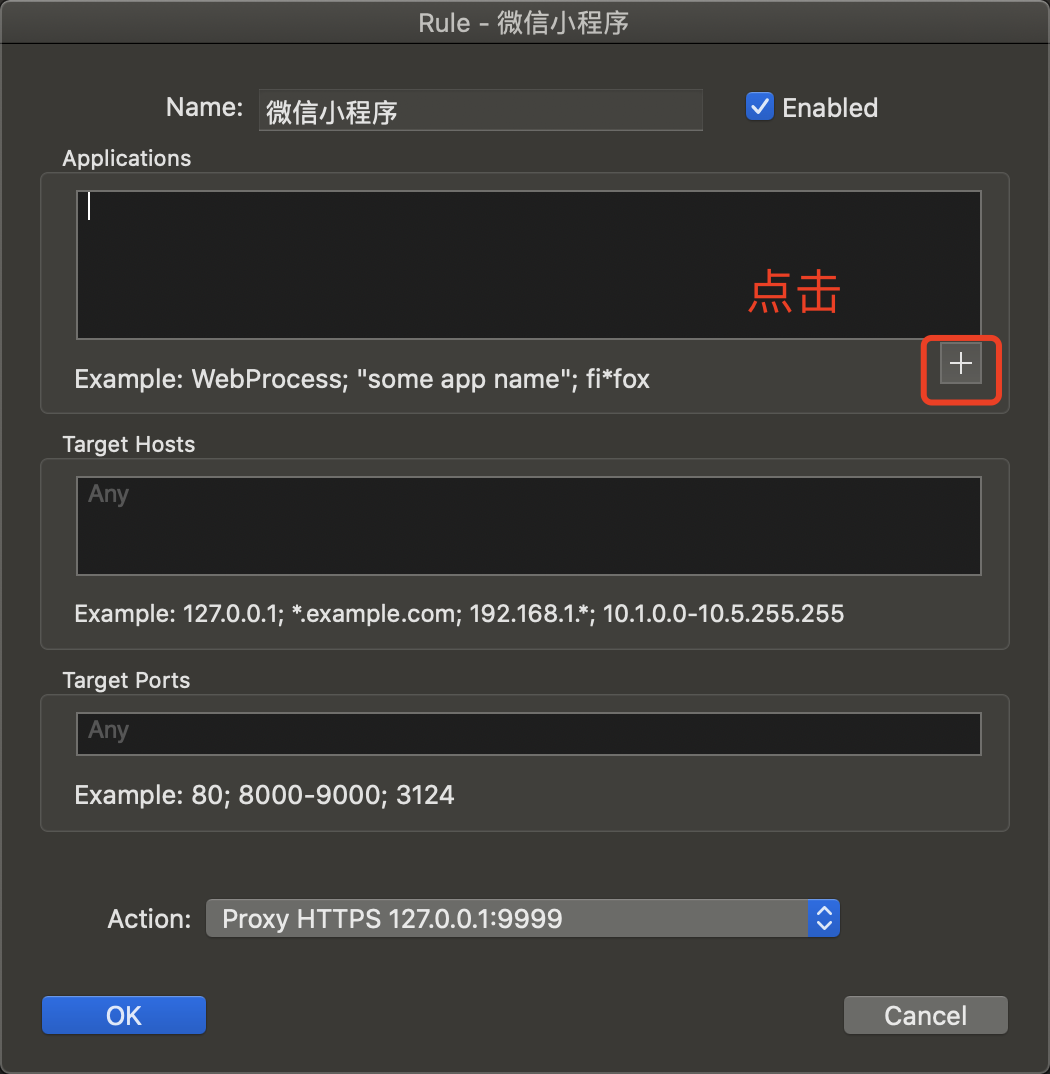
Task: Click the Target Hosts section heading
Action: 129,445
